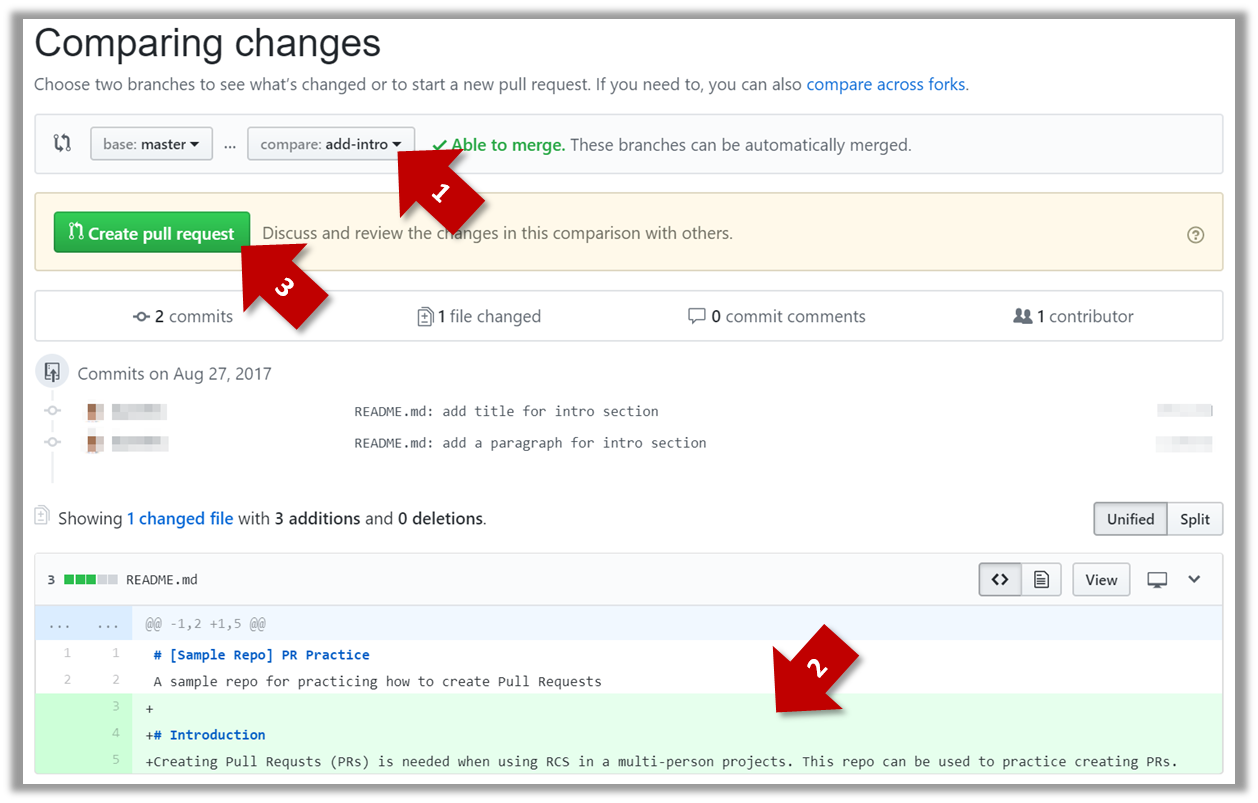Click the switch base and compare icon

coord(62,143)
